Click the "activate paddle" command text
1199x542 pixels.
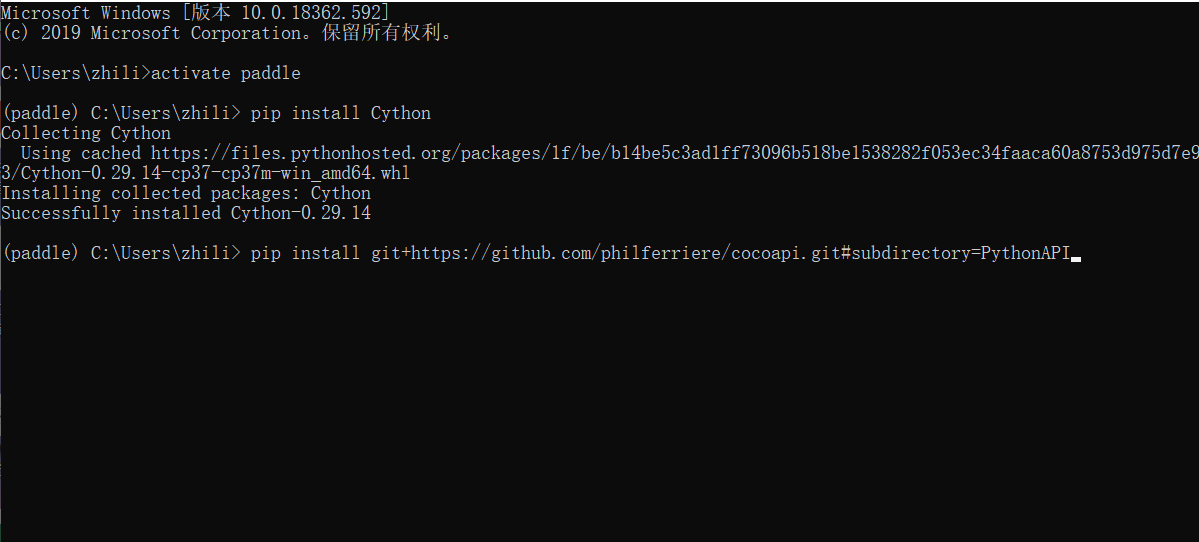pos(226,73)
